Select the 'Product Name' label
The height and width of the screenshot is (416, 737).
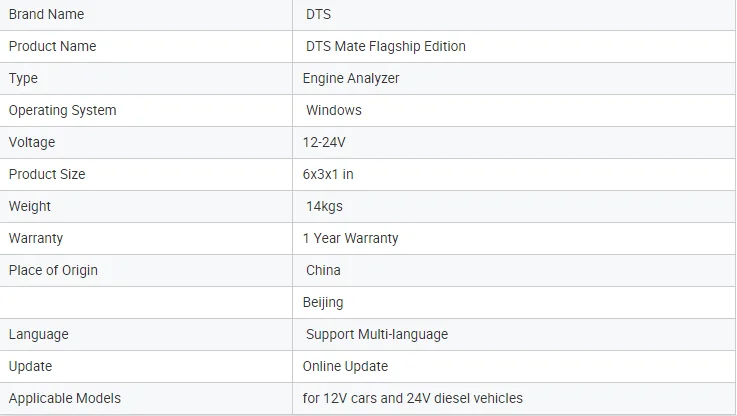click(x=52, y=46)
